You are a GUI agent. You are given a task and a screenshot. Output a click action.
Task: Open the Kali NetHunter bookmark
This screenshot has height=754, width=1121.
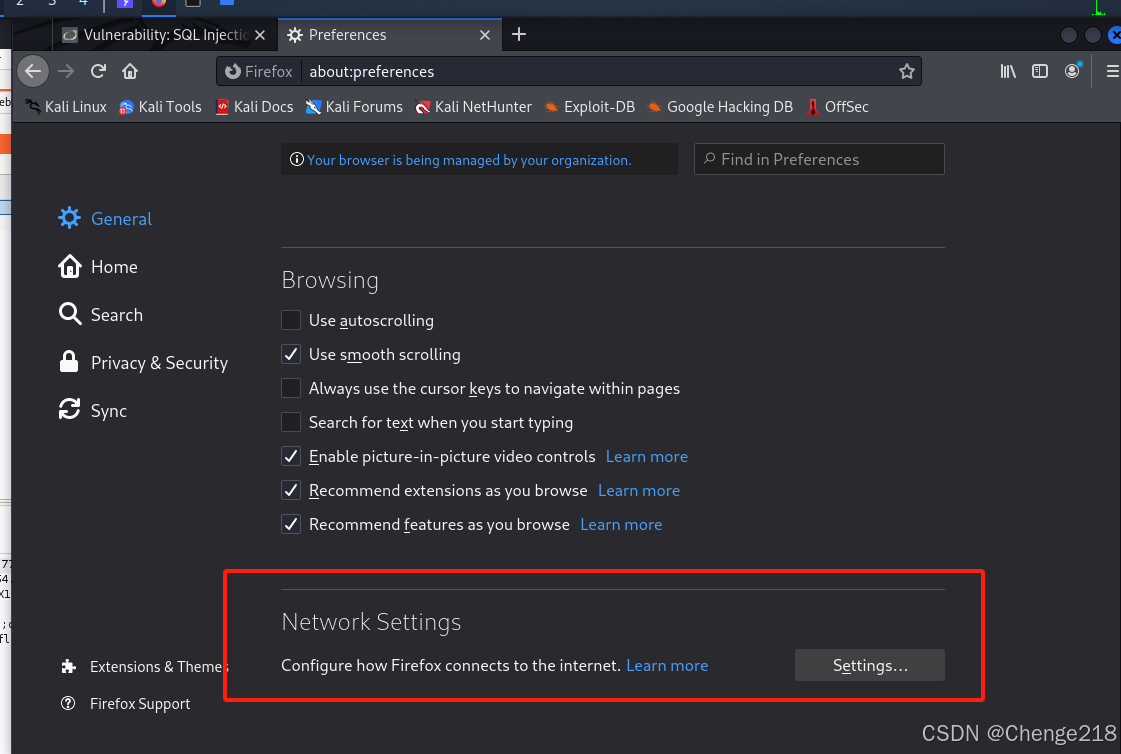click(473, 106)
